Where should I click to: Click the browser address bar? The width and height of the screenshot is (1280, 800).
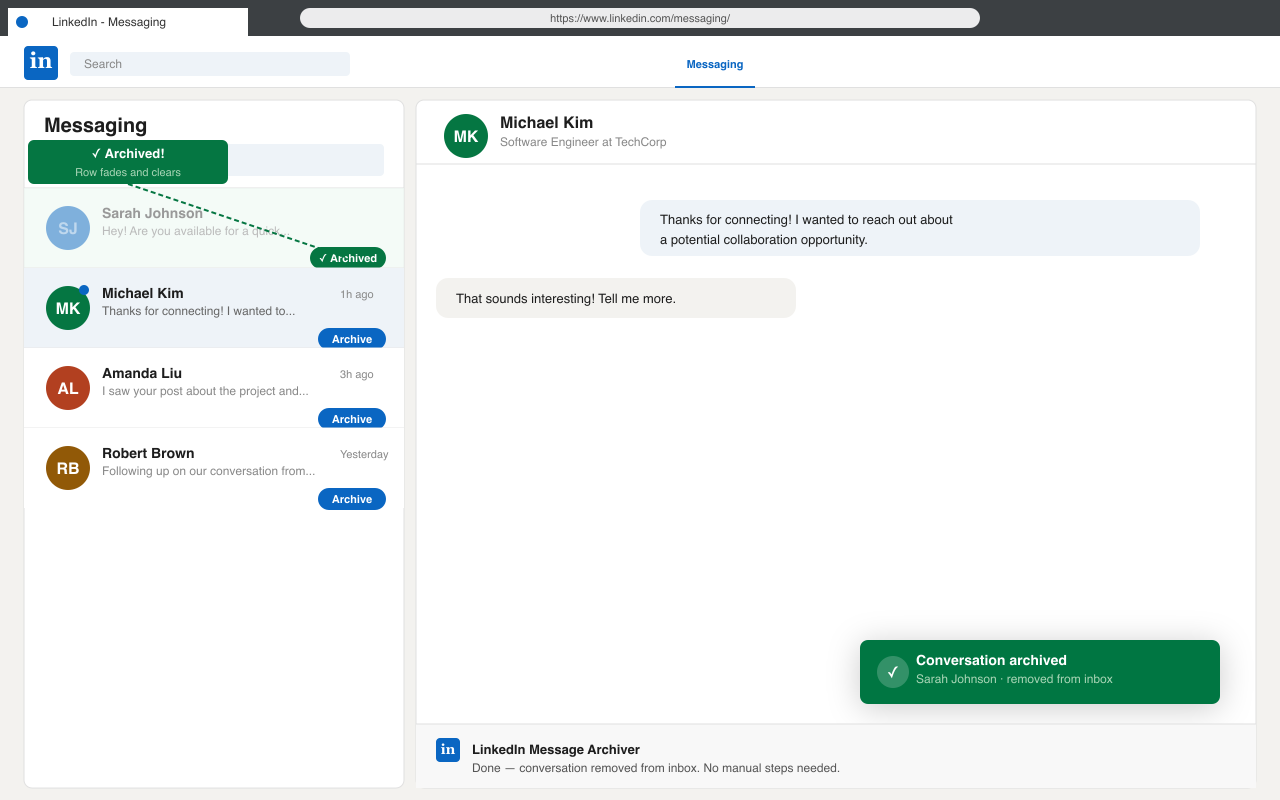click(640, 18)
